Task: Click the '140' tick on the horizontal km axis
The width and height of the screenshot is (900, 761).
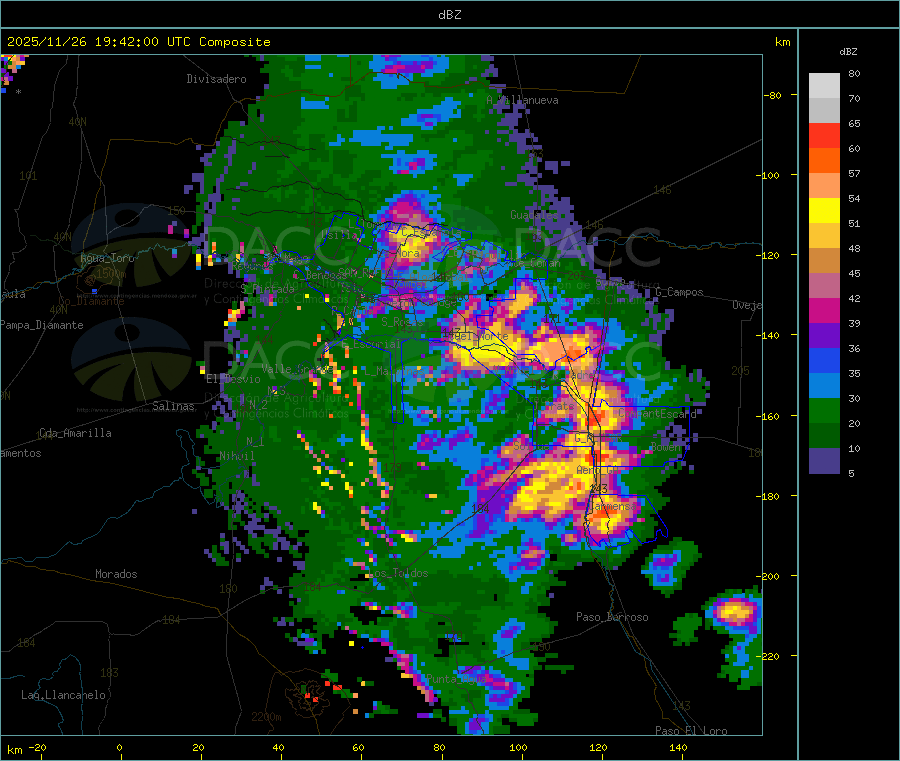Action: click(678, 748)
